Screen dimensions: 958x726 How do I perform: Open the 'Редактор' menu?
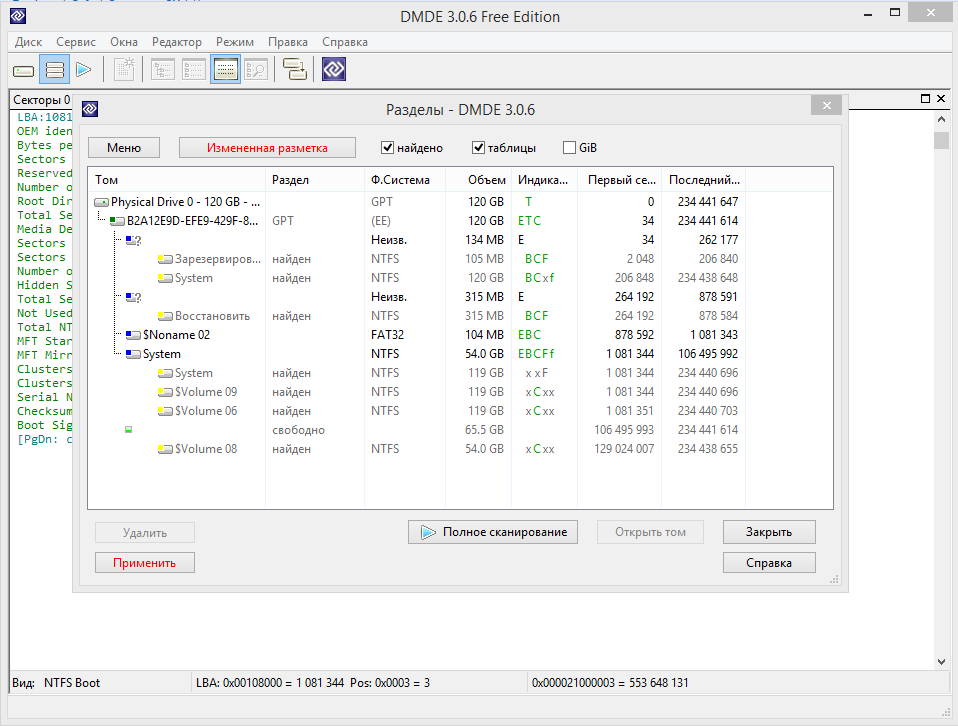tap(176, 42)
